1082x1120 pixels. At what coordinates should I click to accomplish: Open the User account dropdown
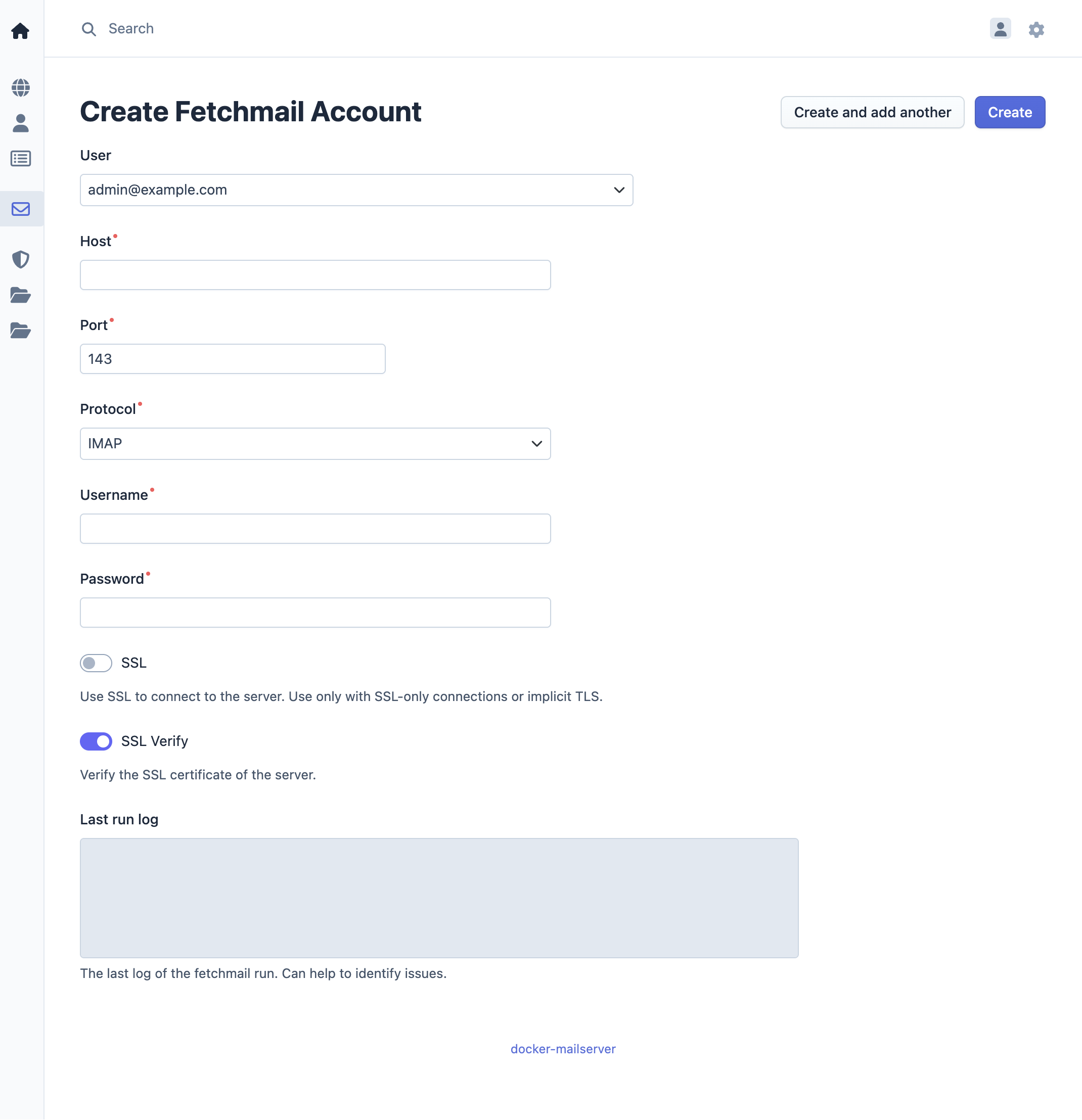click(356, 190)
